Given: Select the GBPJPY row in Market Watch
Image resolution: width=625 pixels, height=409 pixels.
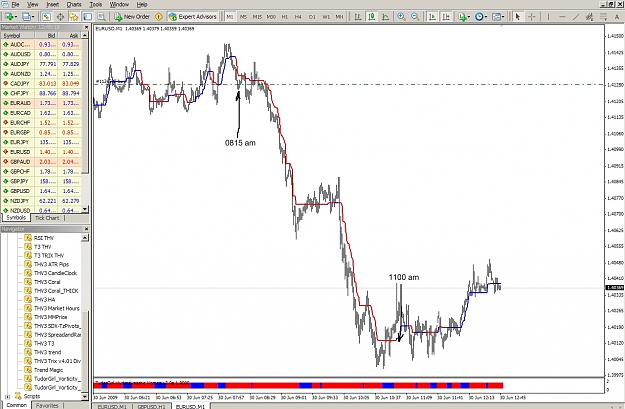Looking at the screenshot, I should tap(41, 181).
